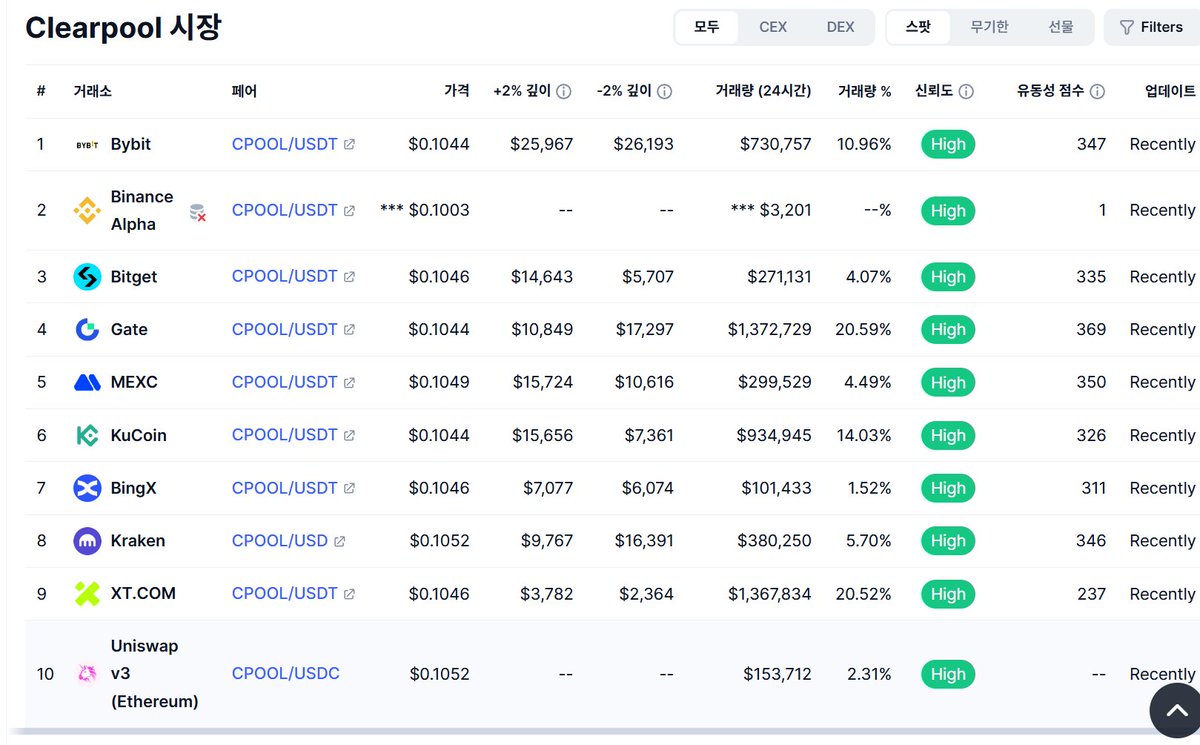Image resolution: width=1200 pixels, height=745 pixels.
Task: Show info icon next to 유동성 점수
Action: (1097, 91)
